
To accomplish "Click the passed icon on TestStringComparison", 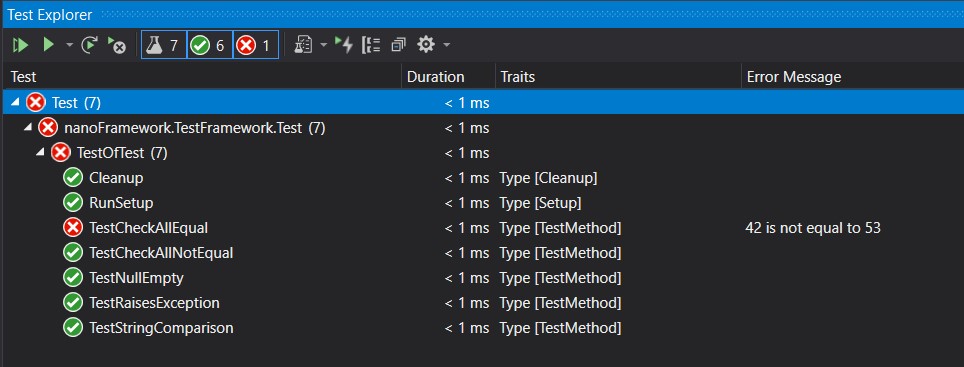I will pos(73,328).
